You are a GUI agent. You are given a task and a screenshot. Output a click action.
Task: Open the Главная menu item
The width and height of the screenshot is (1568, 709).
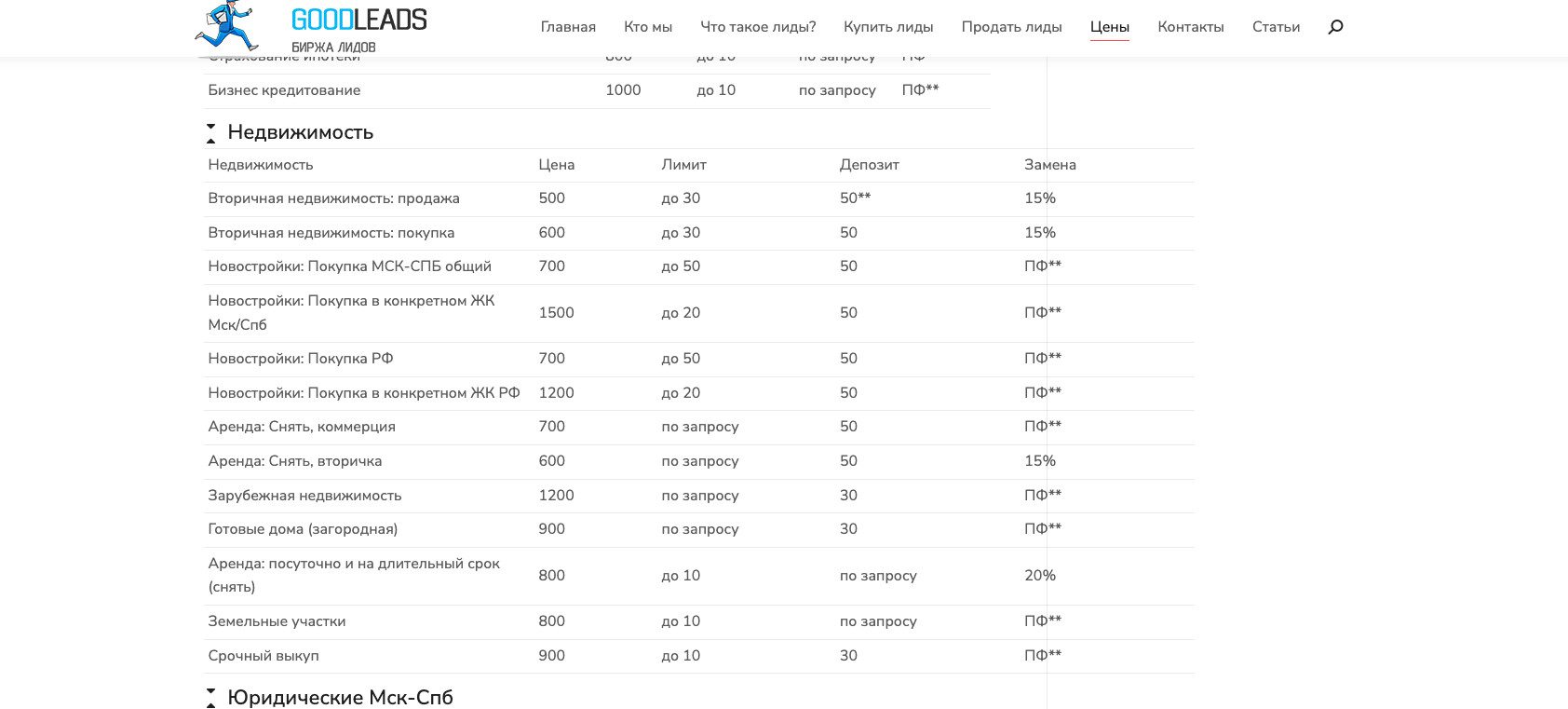click(568, 27)
